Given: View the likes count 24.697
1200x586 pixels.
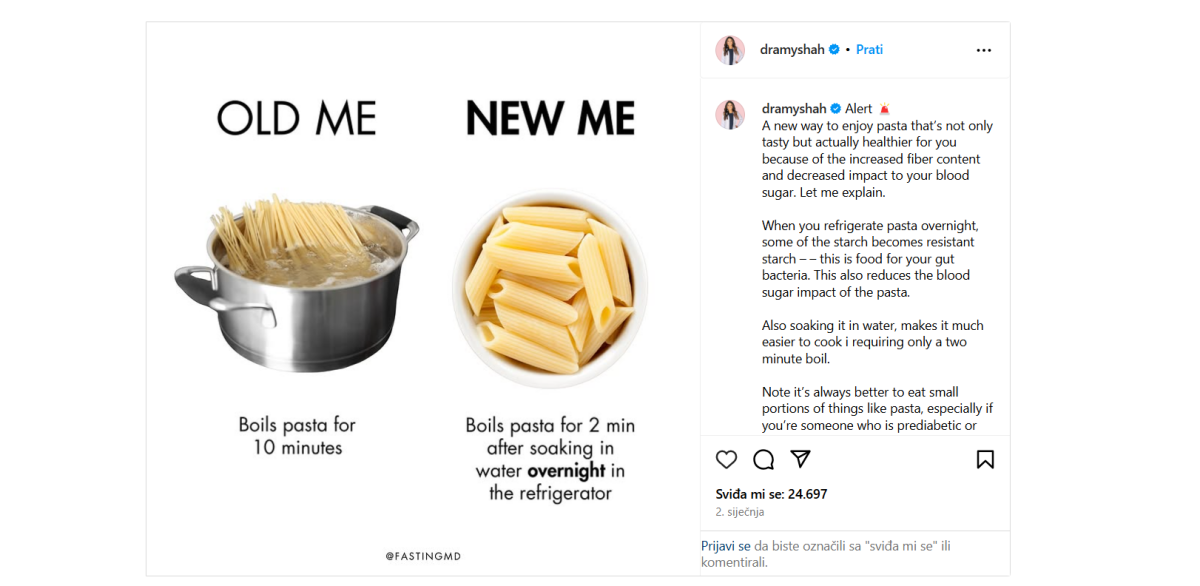Looking at the screenshot, I should point(771,494).
